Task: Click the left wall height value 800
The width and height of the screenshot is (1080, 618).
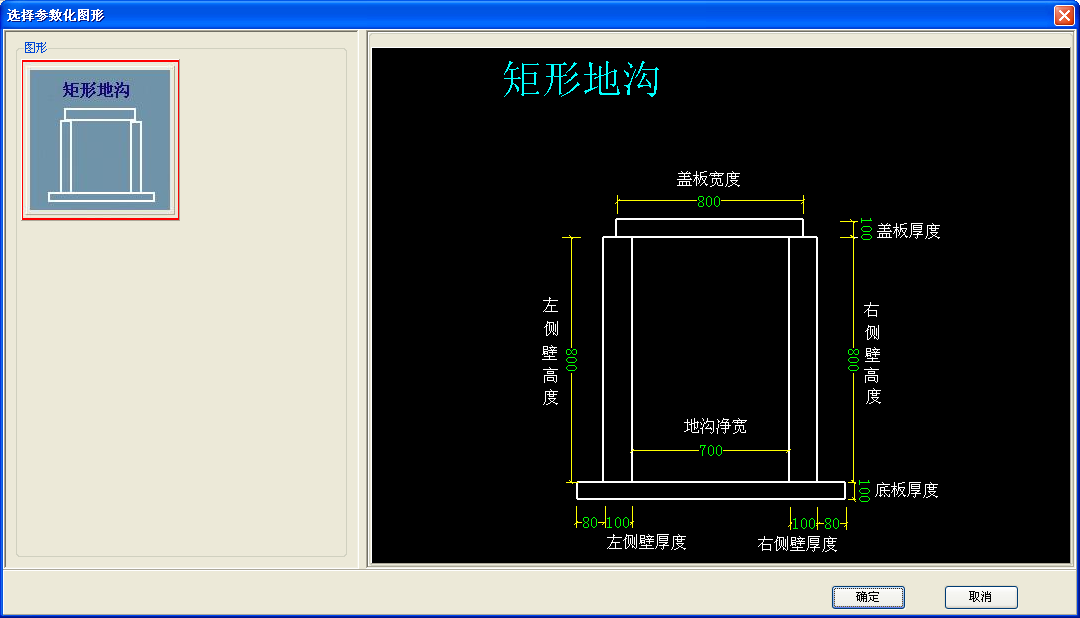Action: (572, 360)
